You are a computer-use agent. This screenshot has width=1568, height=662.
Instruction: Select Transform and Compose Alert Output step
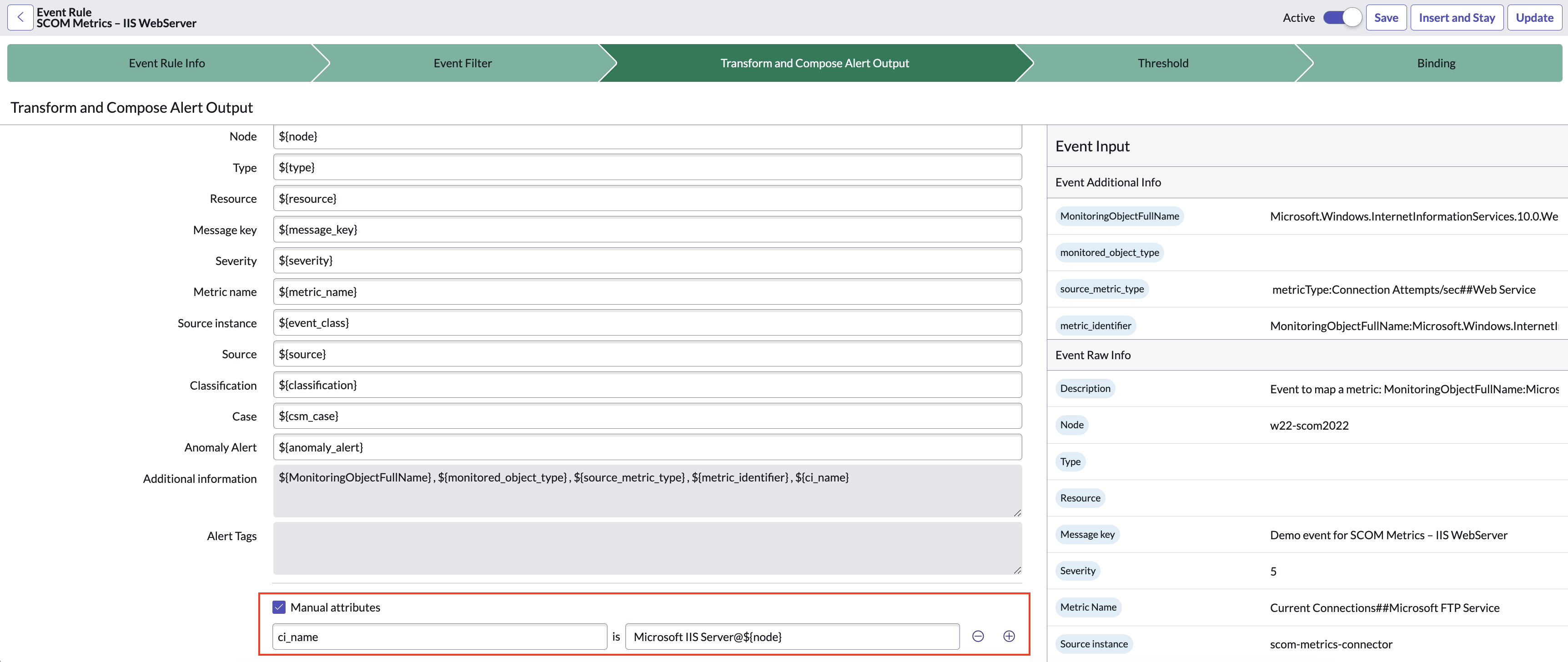tap(814, 63)
